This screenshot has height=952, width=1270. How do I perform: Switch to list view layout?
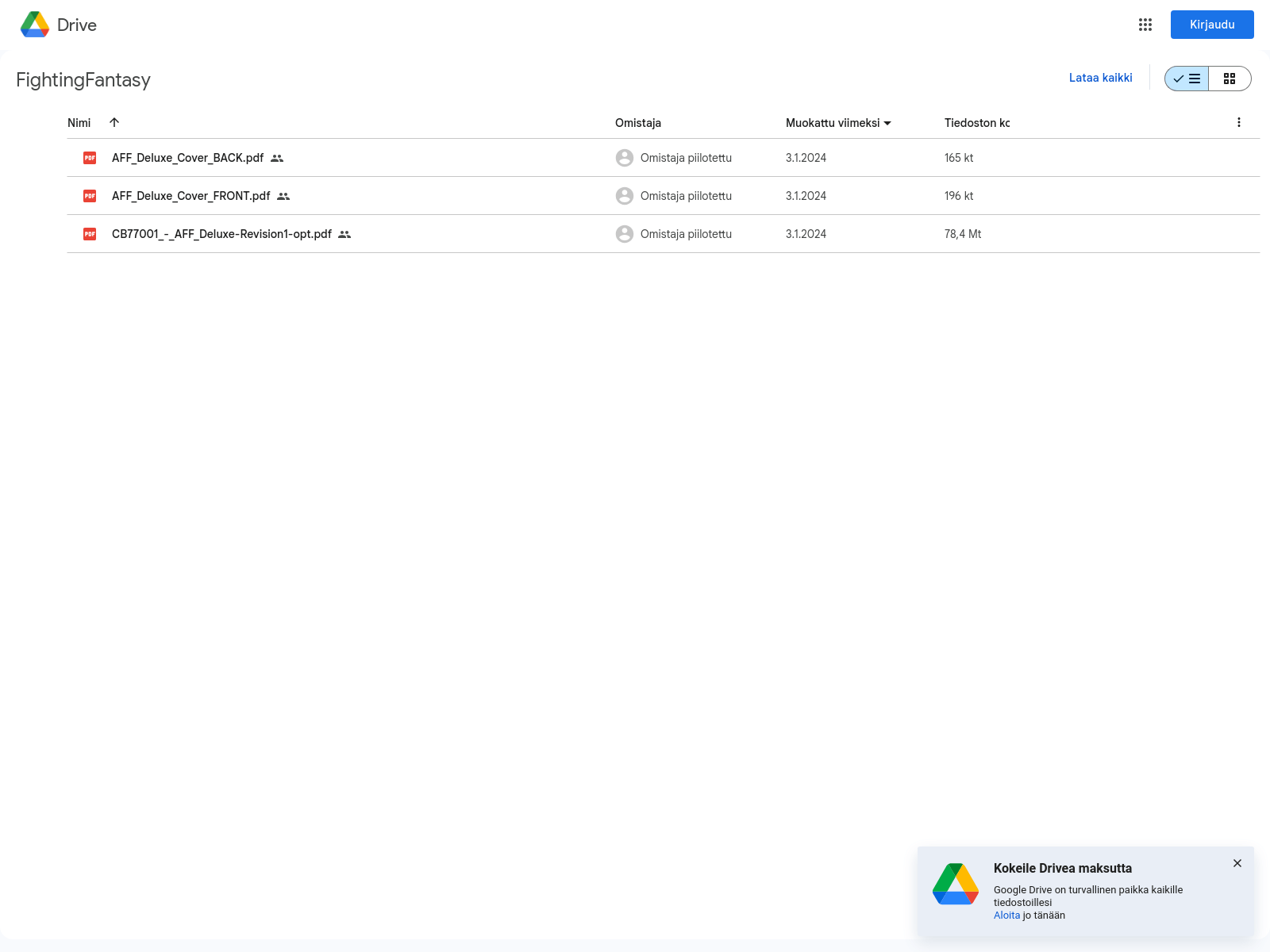click(1187, 79)
